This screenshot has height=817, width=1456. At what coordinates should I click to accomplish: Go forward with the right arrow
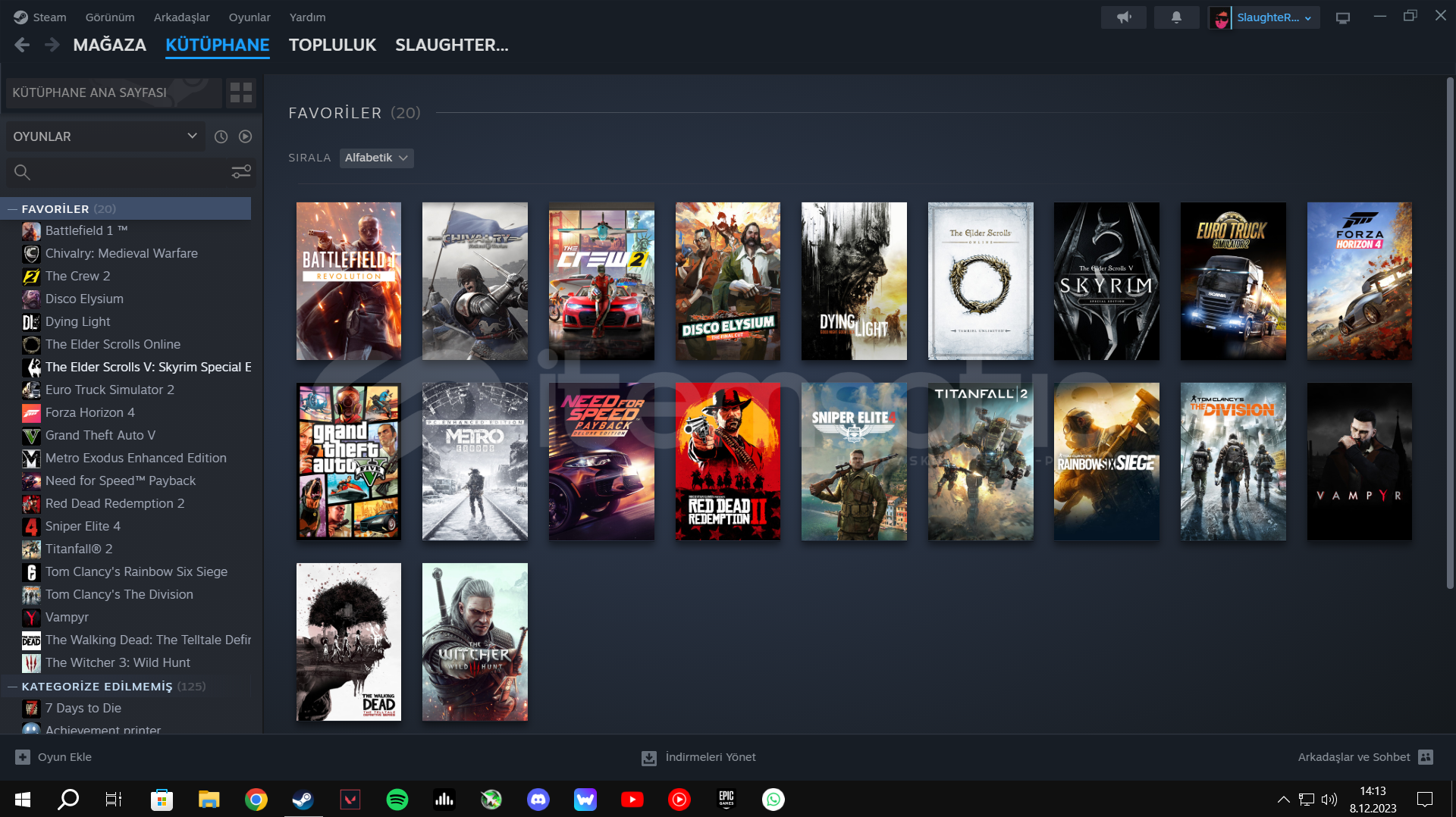(52, 45)
